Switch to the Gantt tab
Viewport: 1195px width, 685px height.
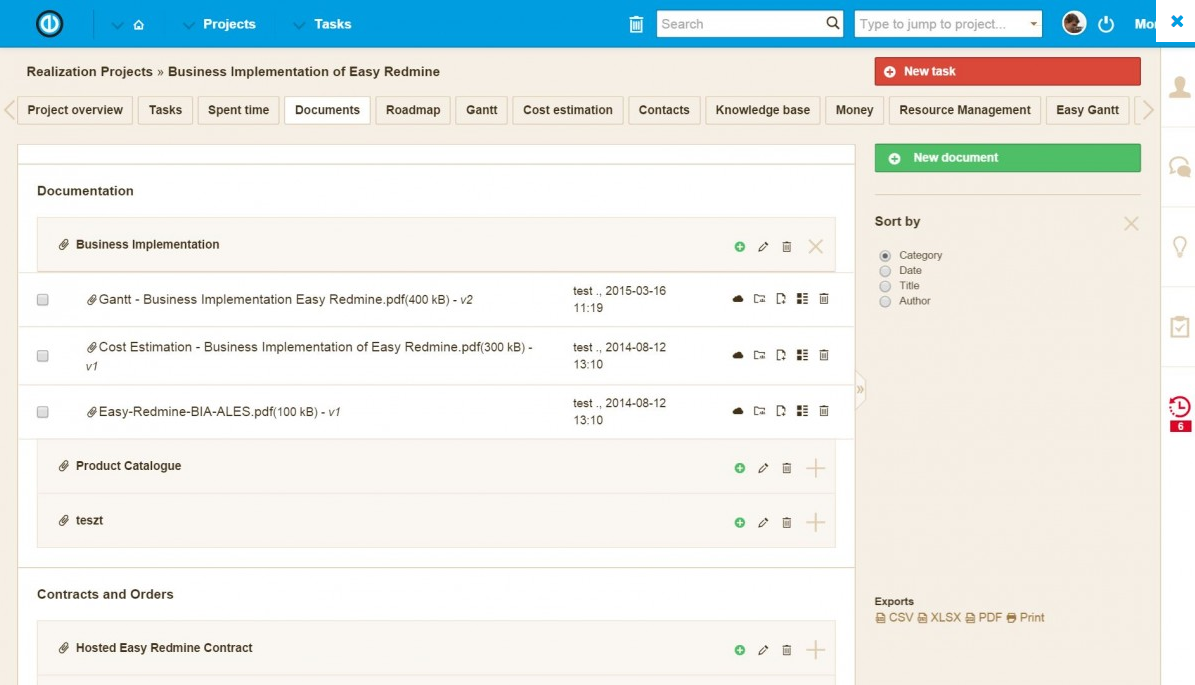coord(482,110)
